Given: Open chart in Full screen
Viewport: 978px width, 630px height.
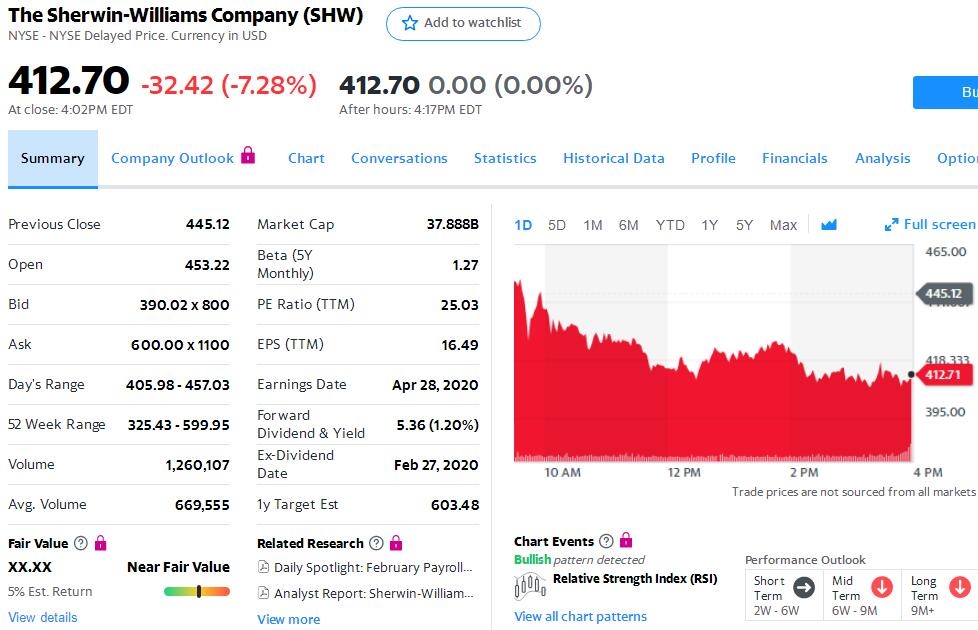Looking at the screenshot, I should [930, 225].
